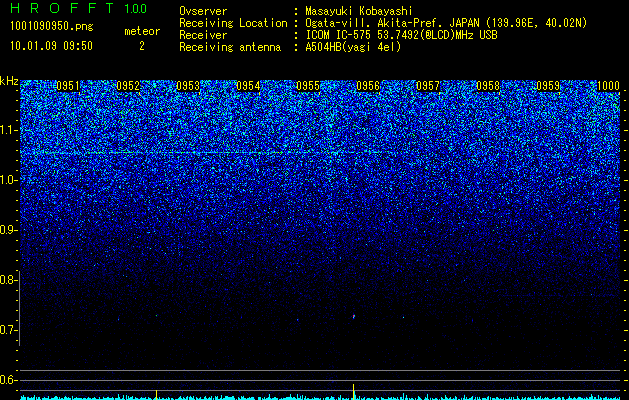This screenshot has width=629, height=400.
Task: Click the Receiving antenna field label
Action: (230, 47)
